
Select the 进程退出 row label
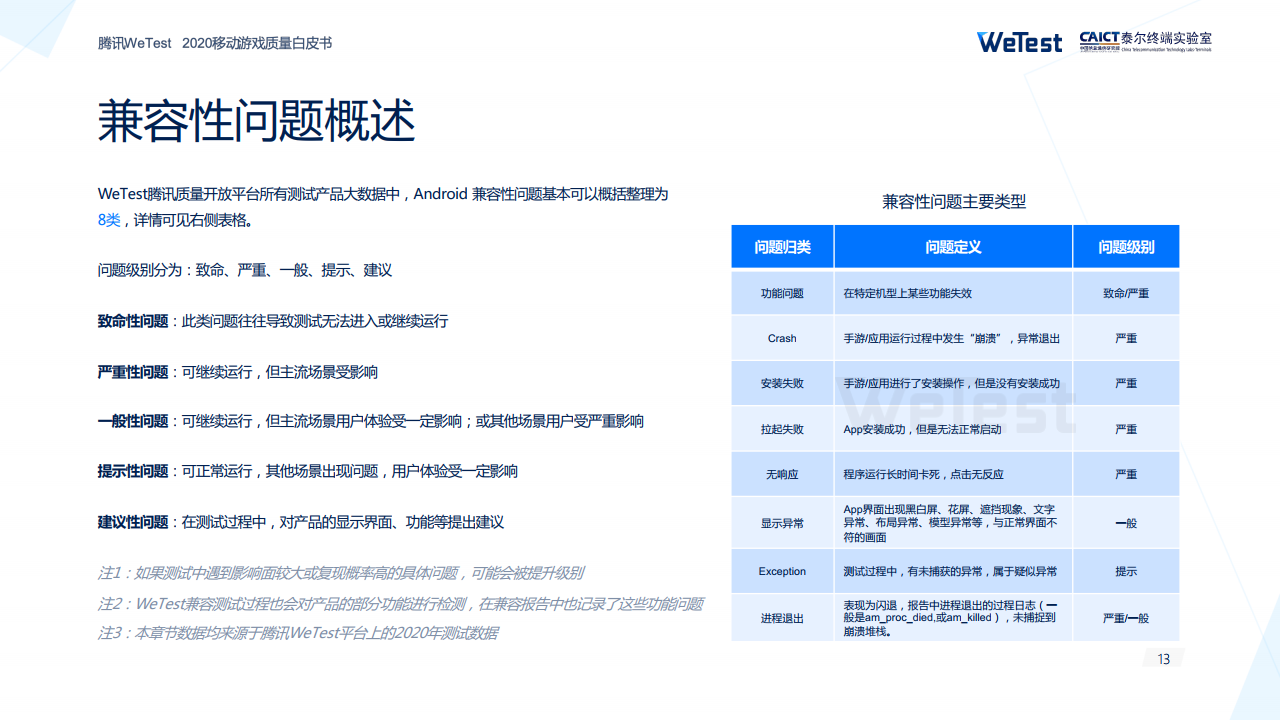(782, 618)
